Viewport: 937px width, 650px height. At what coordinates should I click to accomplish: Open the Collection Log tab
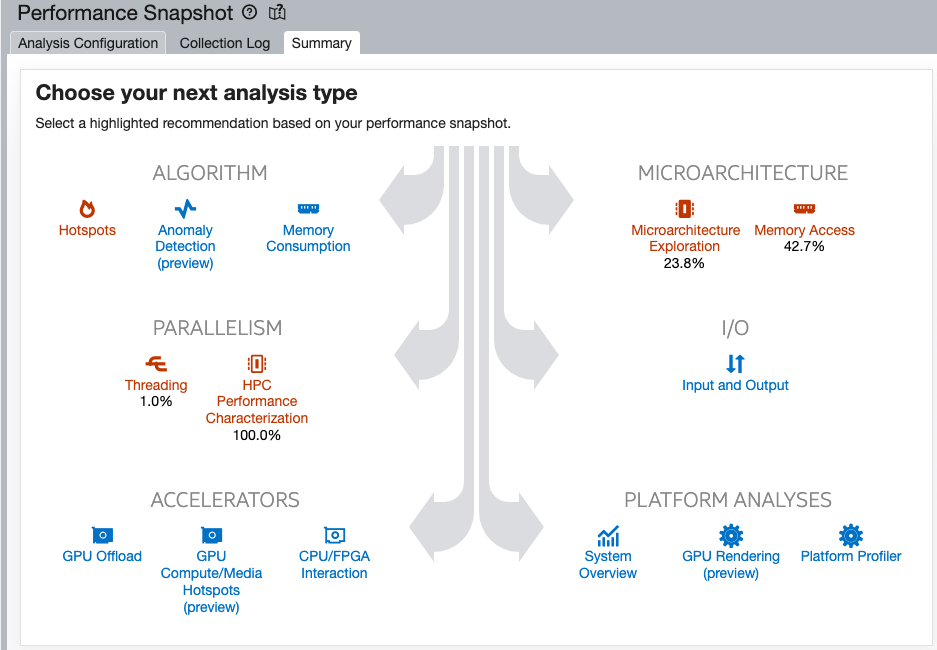(225, 43)
